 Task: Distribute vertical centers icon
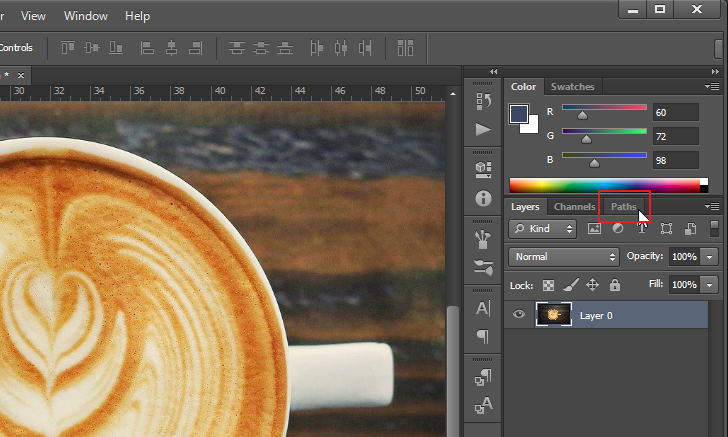click(261, 48)
